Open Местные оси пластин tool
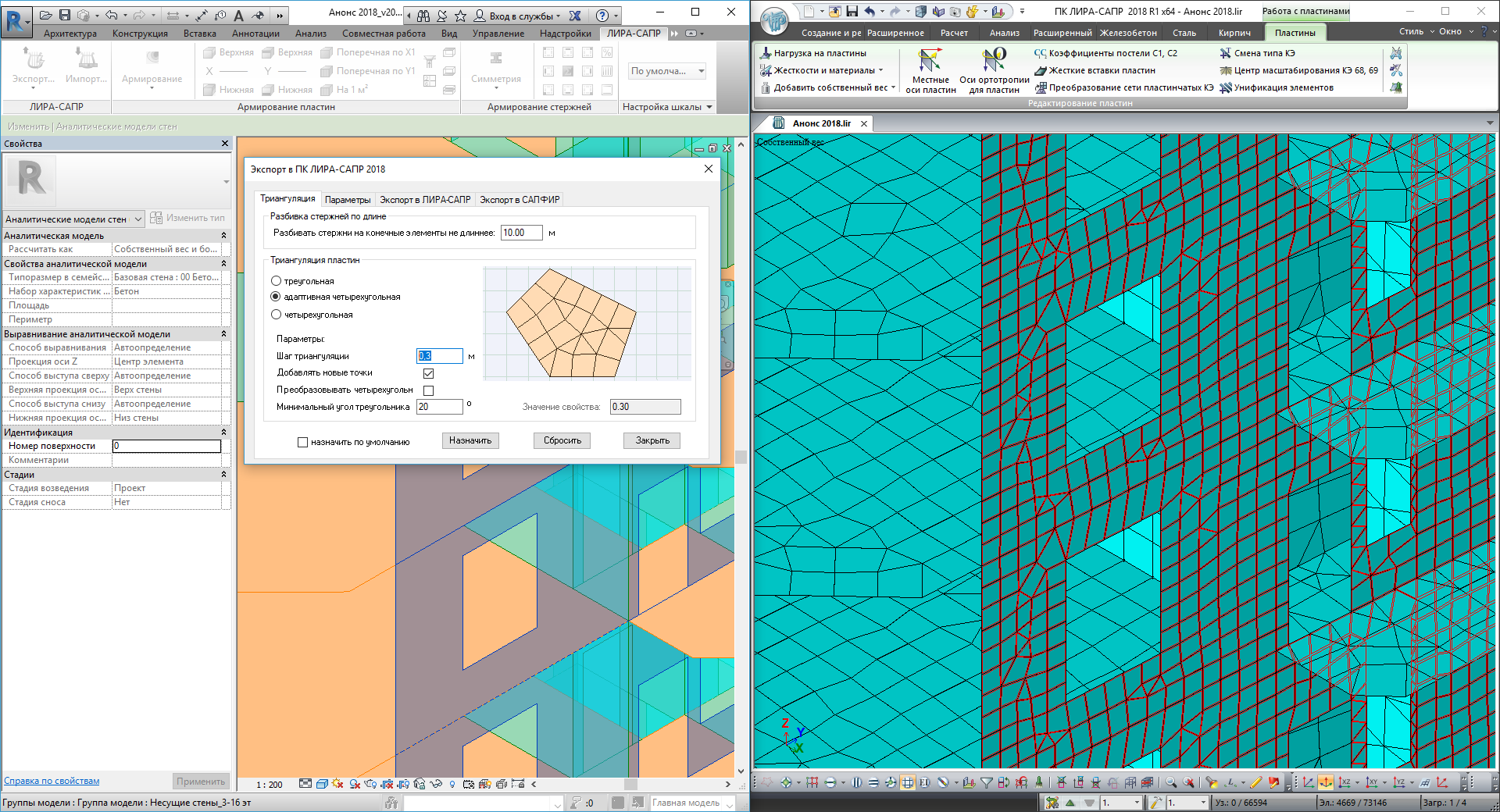Image resolution: width=1500 pixels, height=812 pixels. coord(930,70)
